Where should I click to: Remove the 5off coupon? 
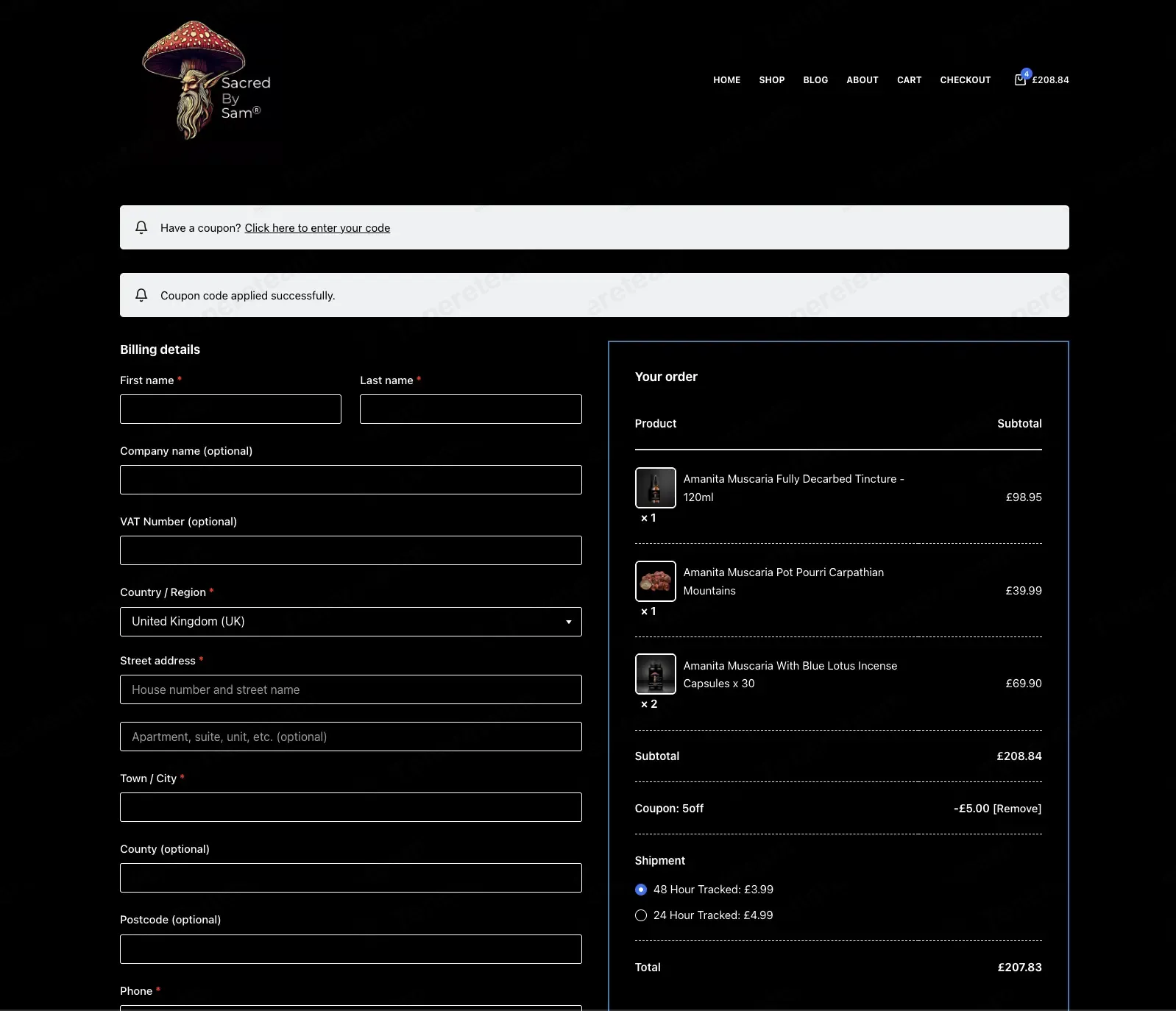[x=1017, y=809]
